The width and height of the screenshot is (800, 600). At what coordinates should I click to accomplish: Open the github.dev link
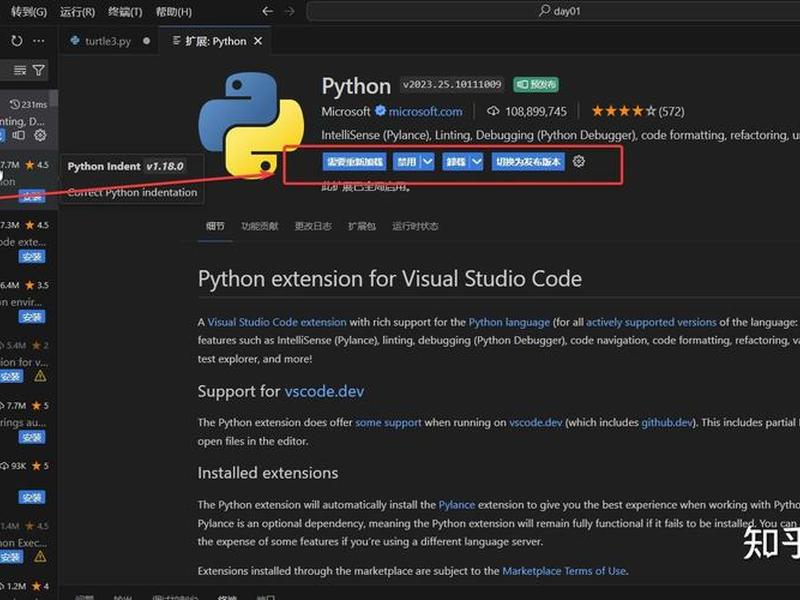667,422
